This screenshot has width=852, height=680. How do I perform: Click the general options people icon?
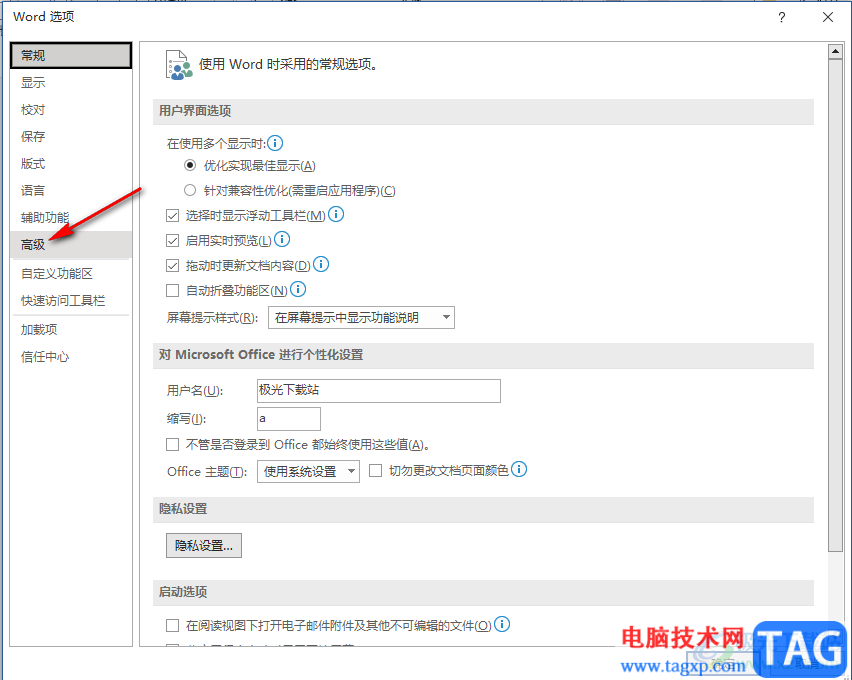[179, 65]
